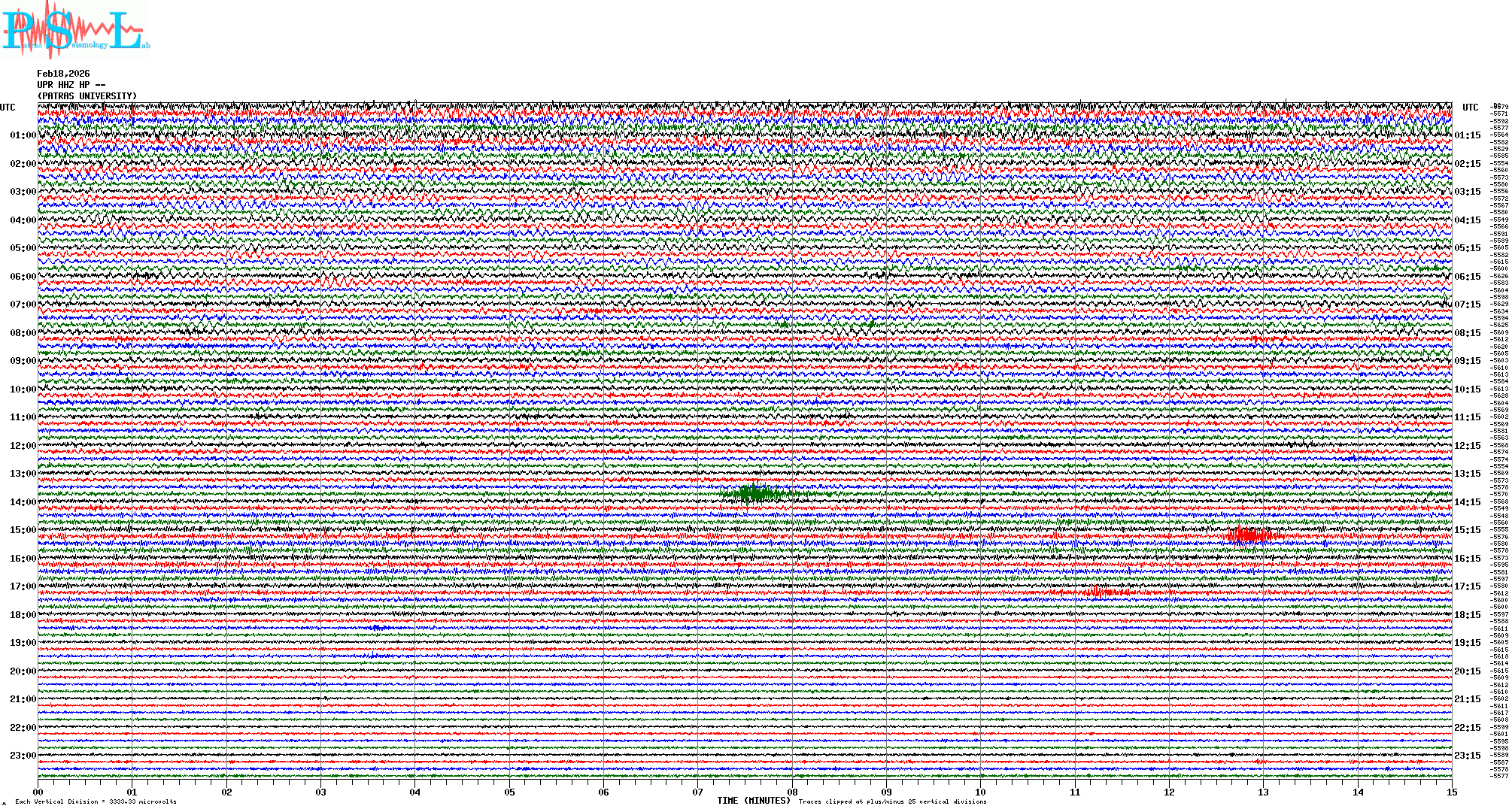1512x812 pixels.
Task: Click minute marker 15 on bottom axis
Action: point(1451,792)
